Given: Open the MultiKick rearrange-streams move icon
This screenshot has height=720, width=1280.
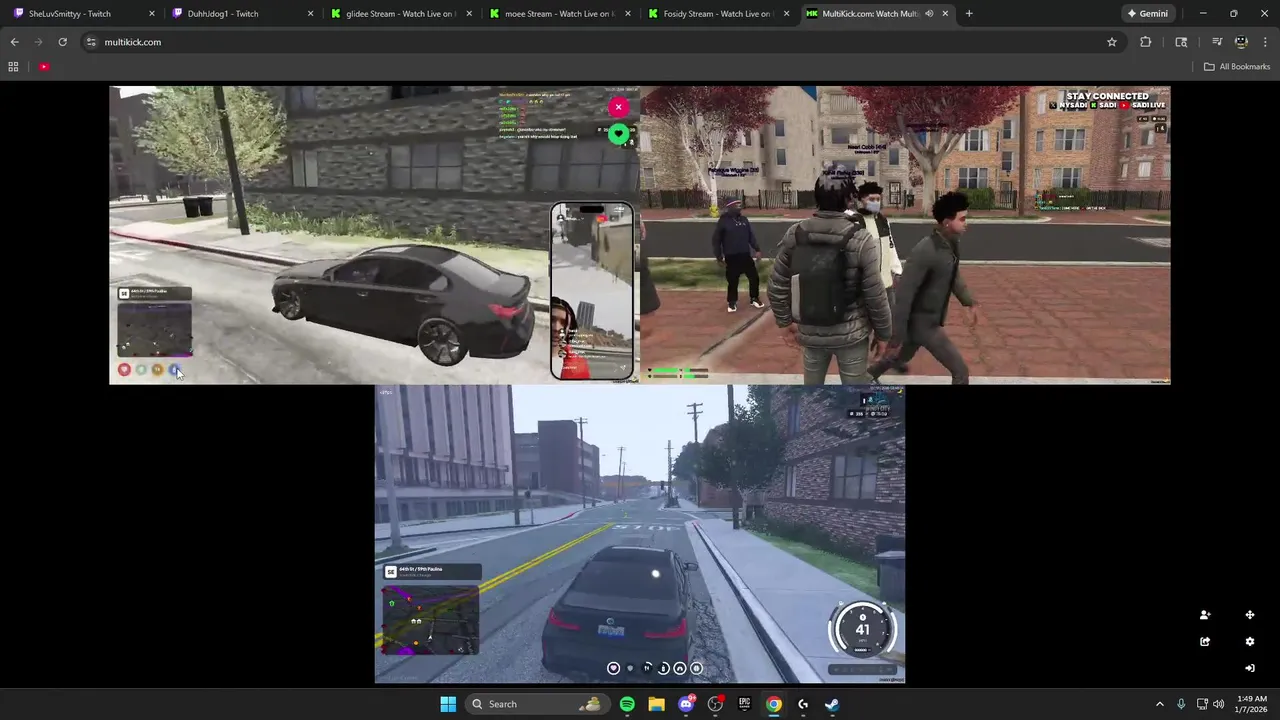Looking at the screenshot, I should [x=1249, y=615].
